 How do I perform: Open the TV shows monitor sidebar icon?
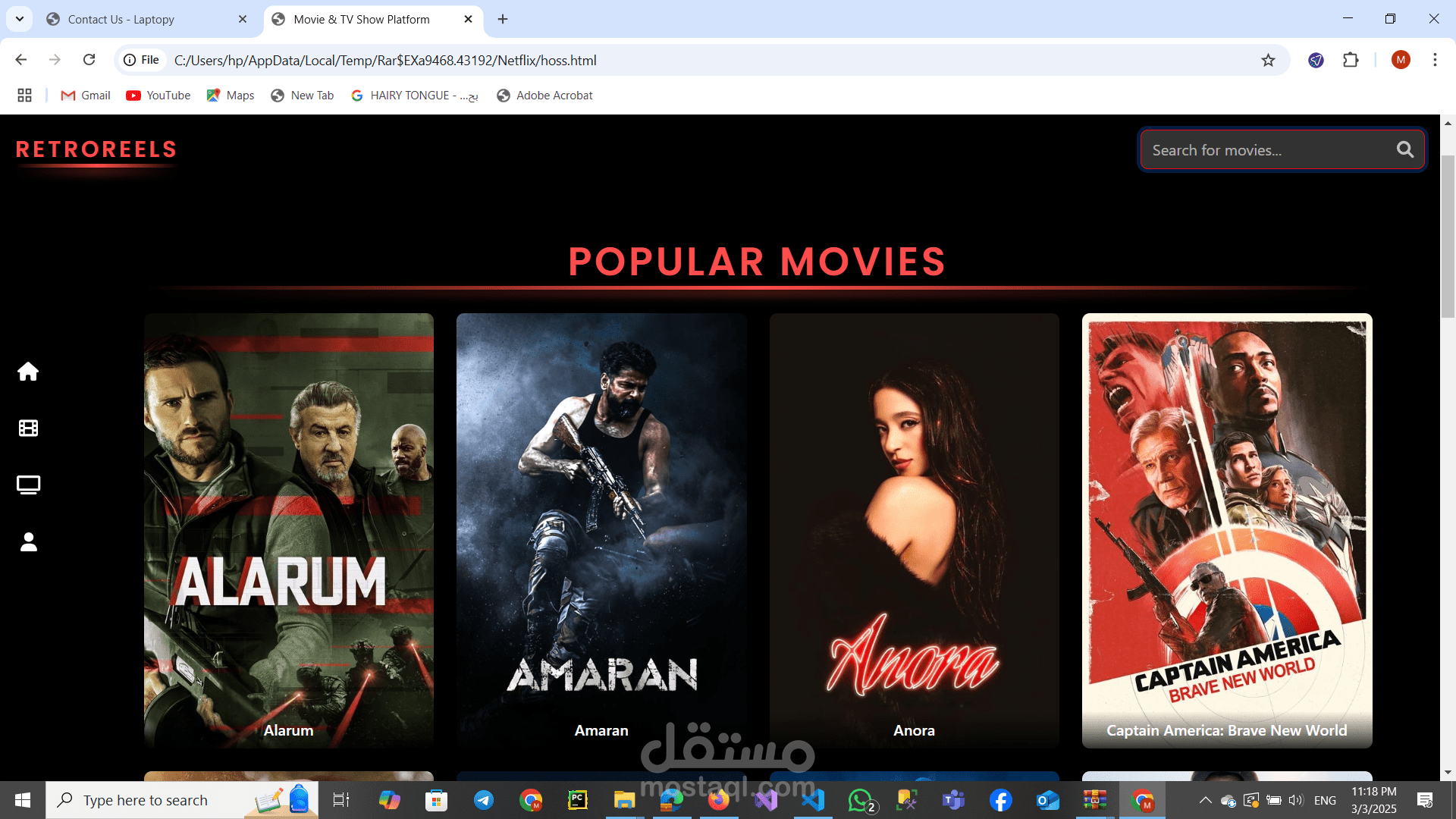[x=28, y=485]
